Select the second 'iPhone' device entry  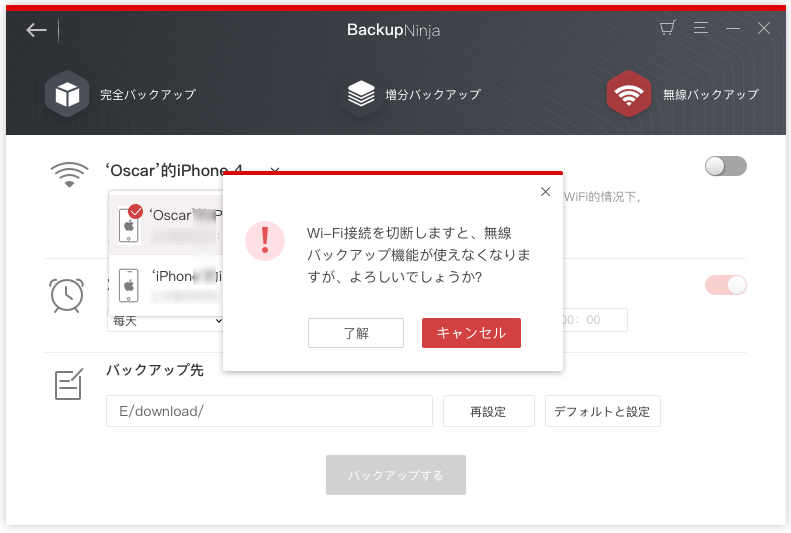pos(166,285)
